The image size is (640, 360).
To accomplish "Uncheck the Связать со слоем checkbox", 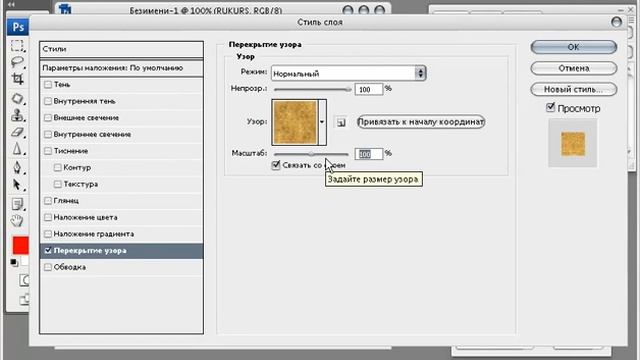I will coord(276,165).
